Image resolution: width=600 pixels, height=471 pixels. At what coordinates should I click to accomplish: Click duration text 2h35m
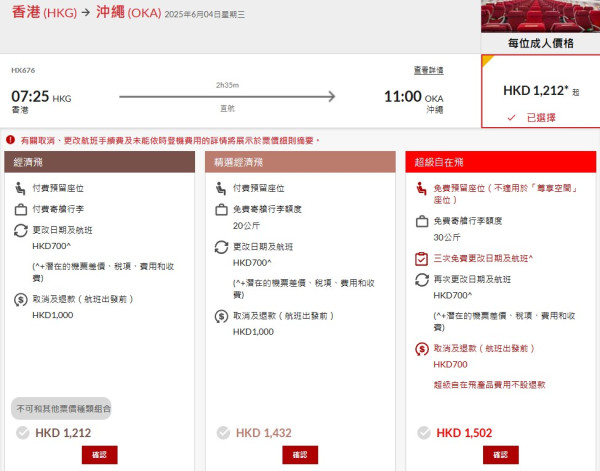tap(227, 85)
